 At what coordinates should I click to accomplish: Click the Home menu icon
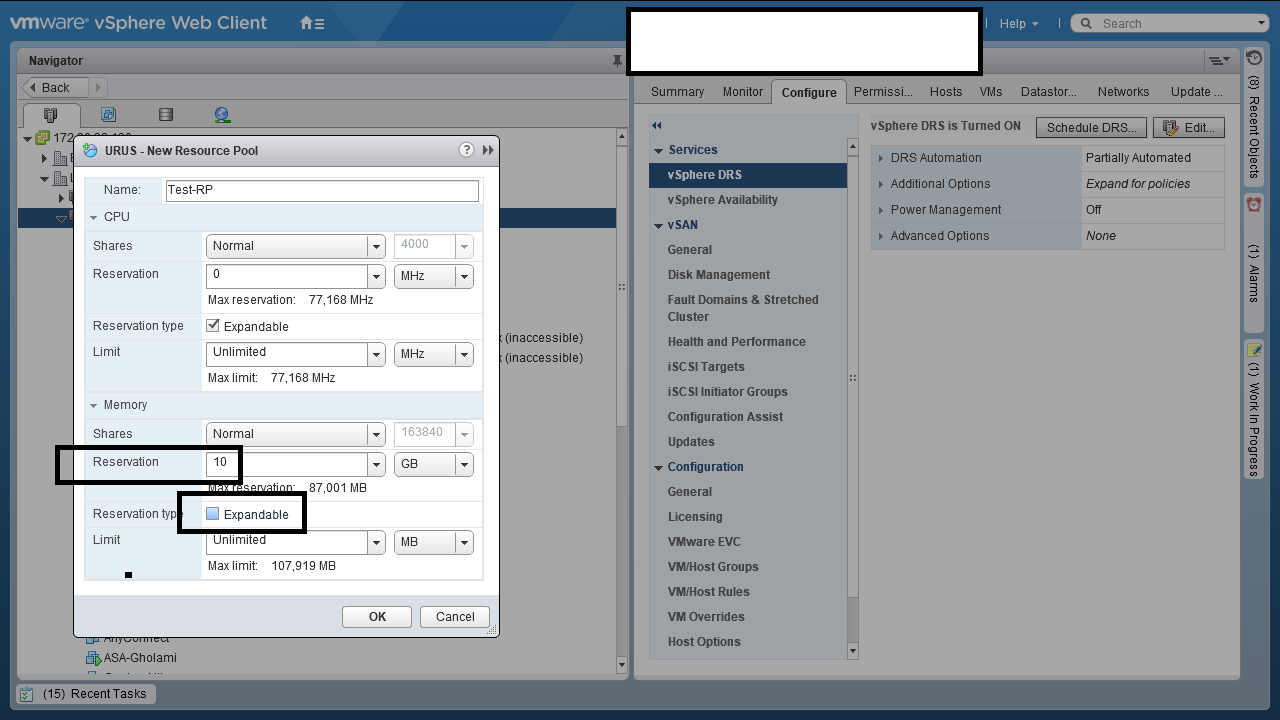(x=311, y=23)
